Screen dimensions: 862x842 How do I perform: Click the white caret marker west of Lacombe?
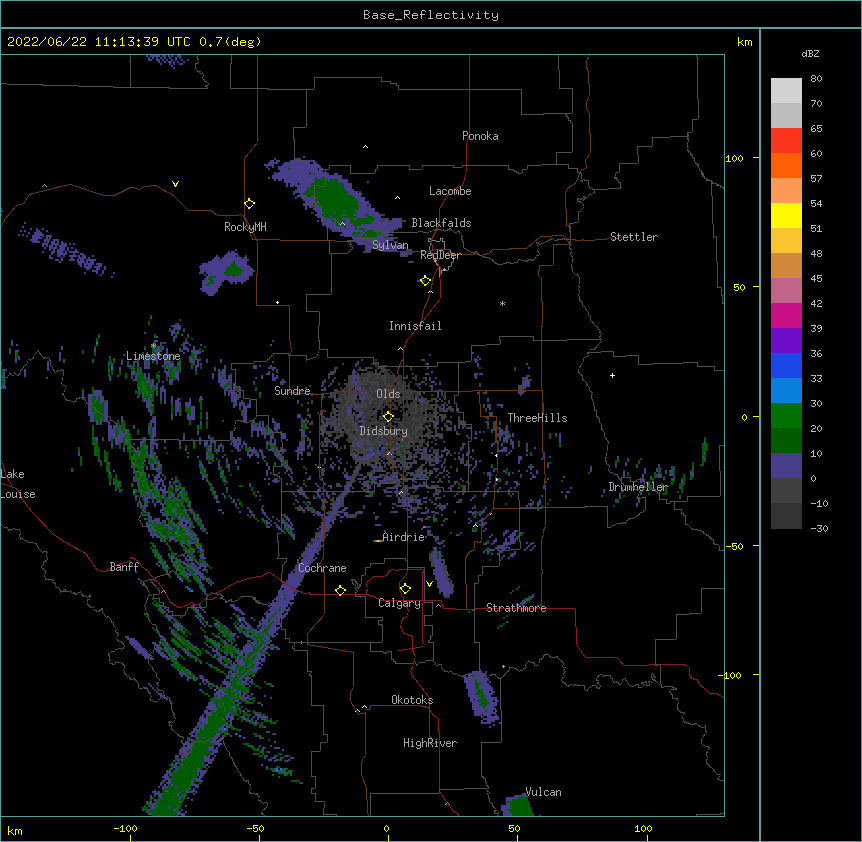(397, 197)
